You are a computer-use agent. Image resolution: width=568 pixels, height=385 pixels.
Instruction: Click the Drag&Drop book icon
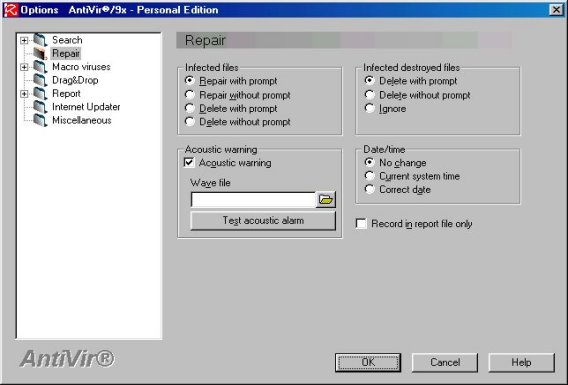coord(40,80)
